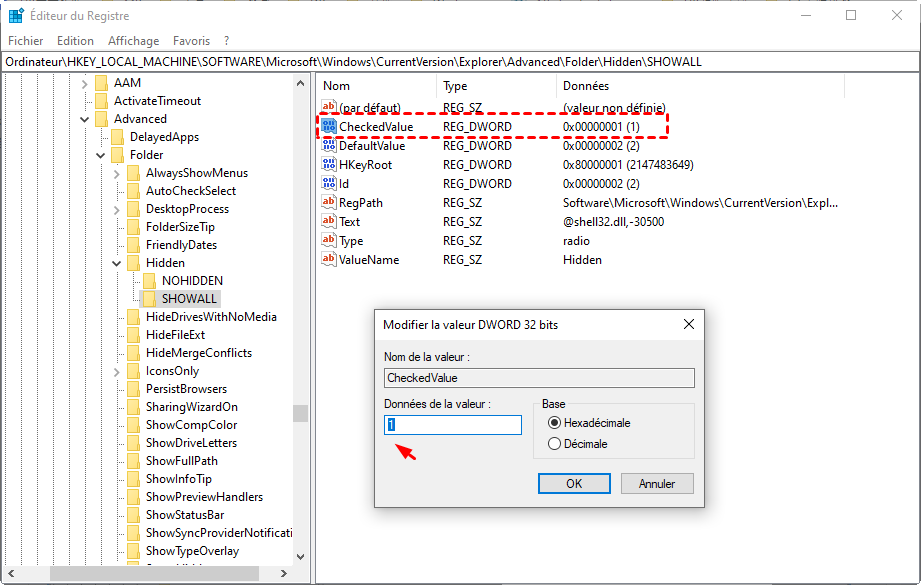Click the DefaultValue DWORD icon

click(329, 145)
